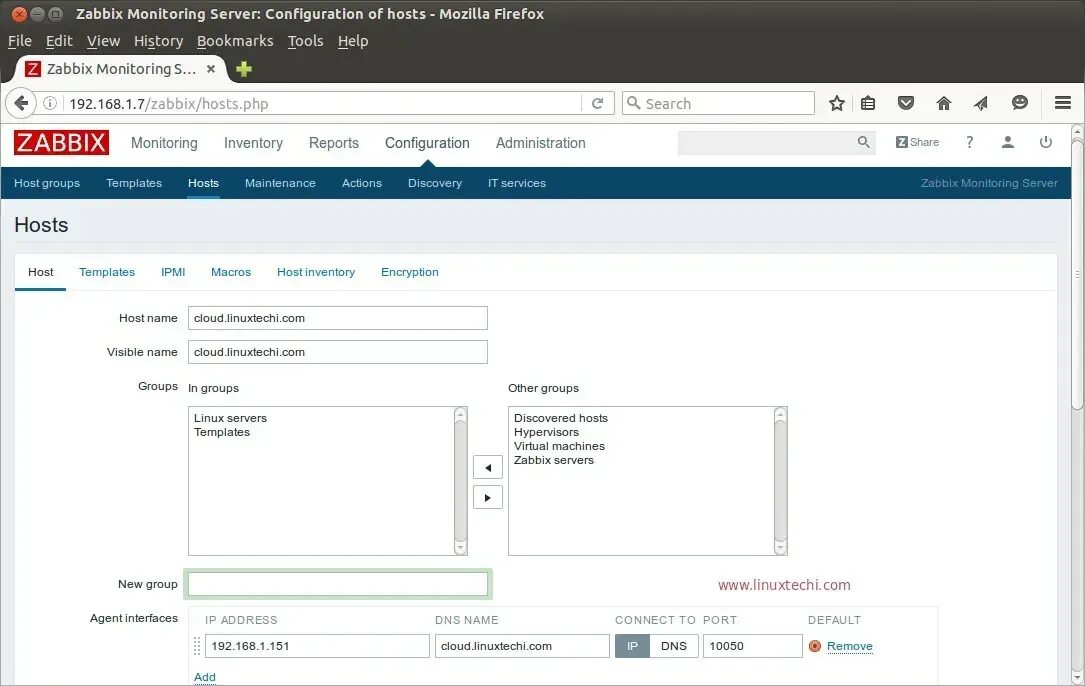Remove the agent interface
Image resolution: width=1085 pixels, height=686 pixels.
pos(850,646)
